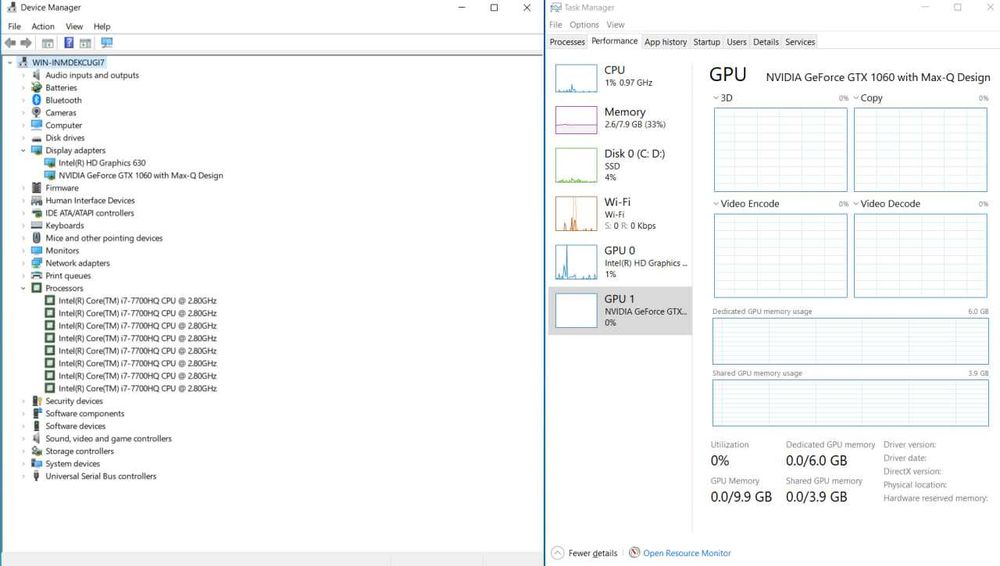
Task: Select the Security devices icon
Action: pyautogui.click(x=36, y=401)
